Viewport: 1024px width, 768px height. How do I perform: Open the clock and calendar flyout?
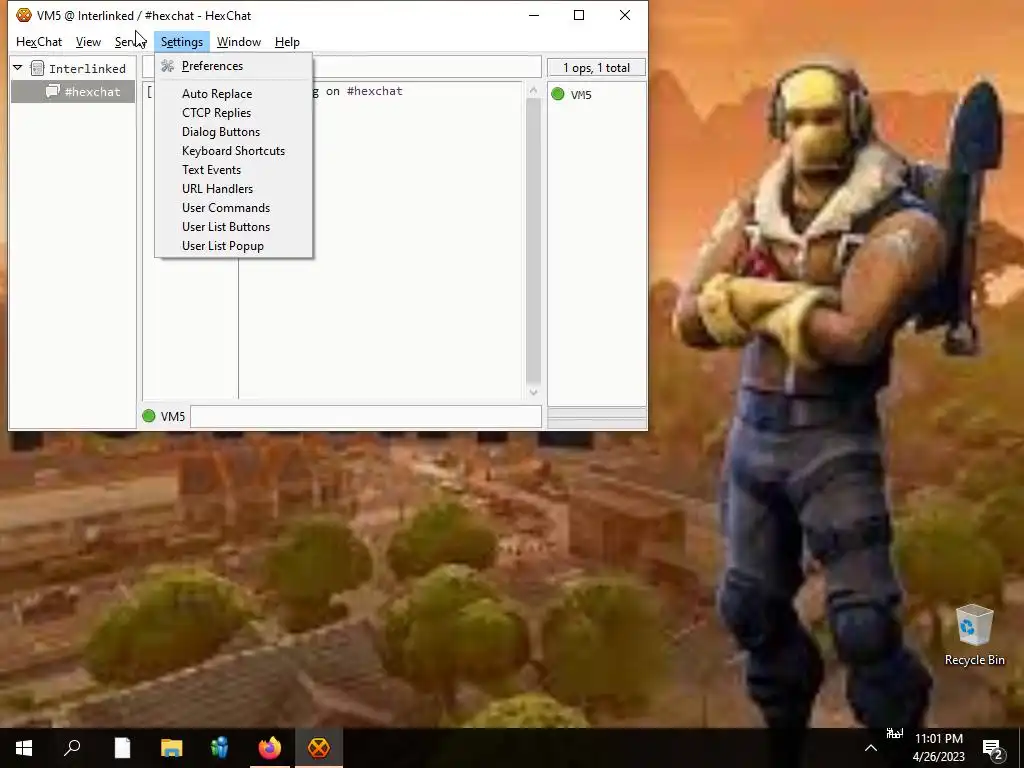[938, 748]
